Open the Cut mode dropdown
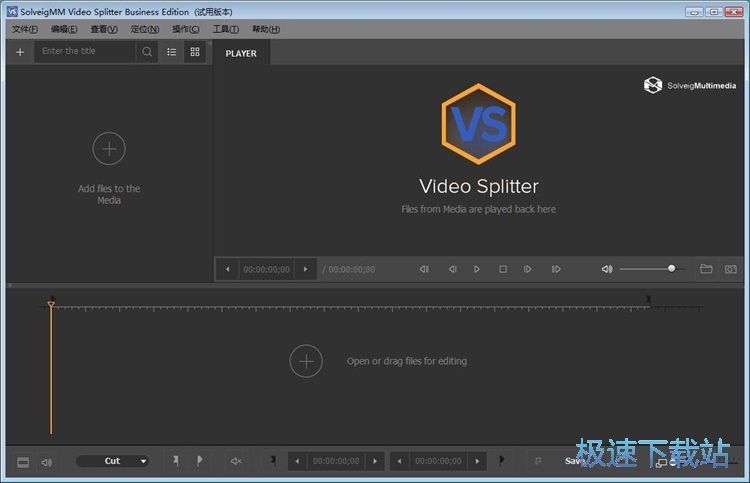Image resolution: width=750 pixels, height=483 pixels. [113, 461]
